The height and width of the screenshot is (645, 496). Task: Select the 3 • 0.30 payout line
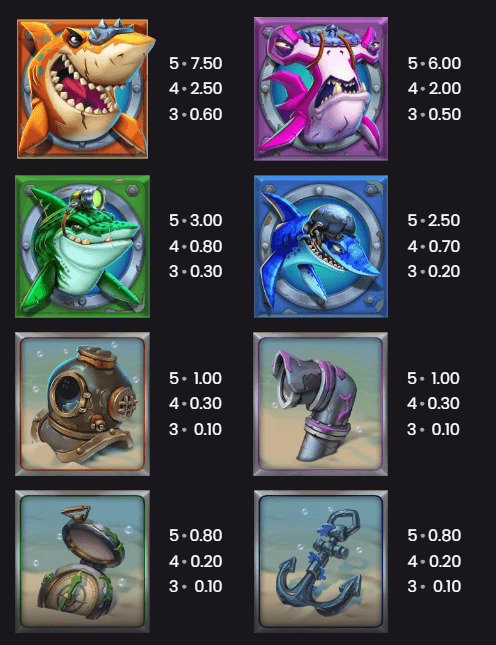[x=195, y=271]
